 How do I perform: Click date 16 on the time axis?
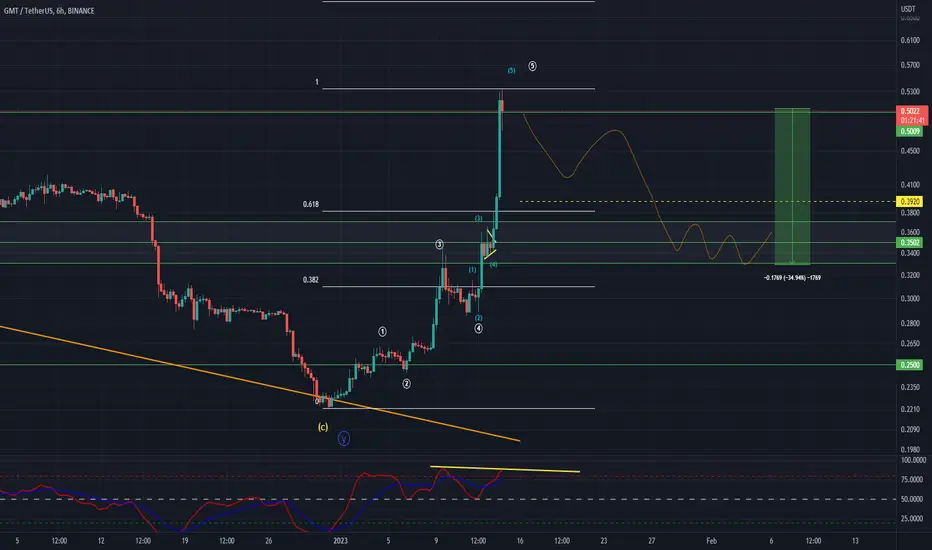pos(520,541)
